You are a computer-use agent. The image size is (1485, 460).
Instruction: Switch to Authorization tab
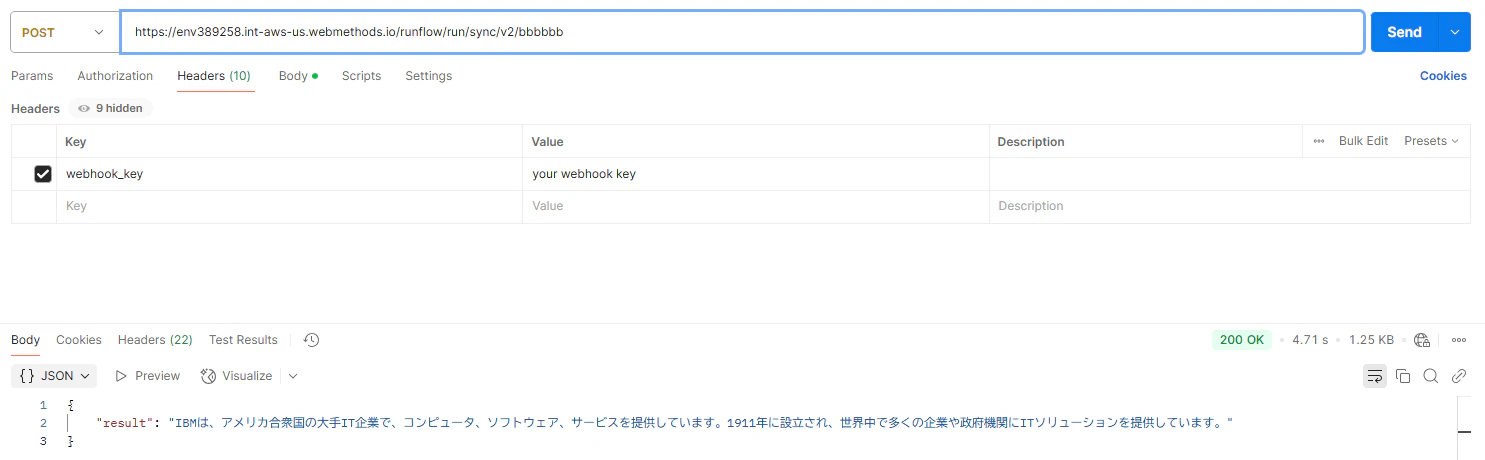tap(115, 76)
